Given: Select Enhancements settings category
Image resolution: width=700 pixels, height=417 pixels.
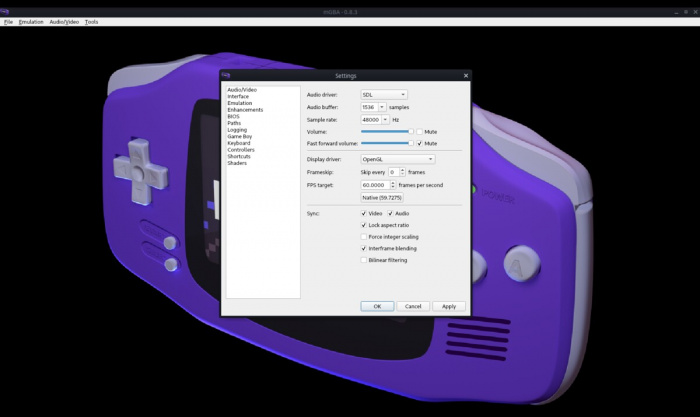Looking at the screenshot, I should (x=245, y=110).
